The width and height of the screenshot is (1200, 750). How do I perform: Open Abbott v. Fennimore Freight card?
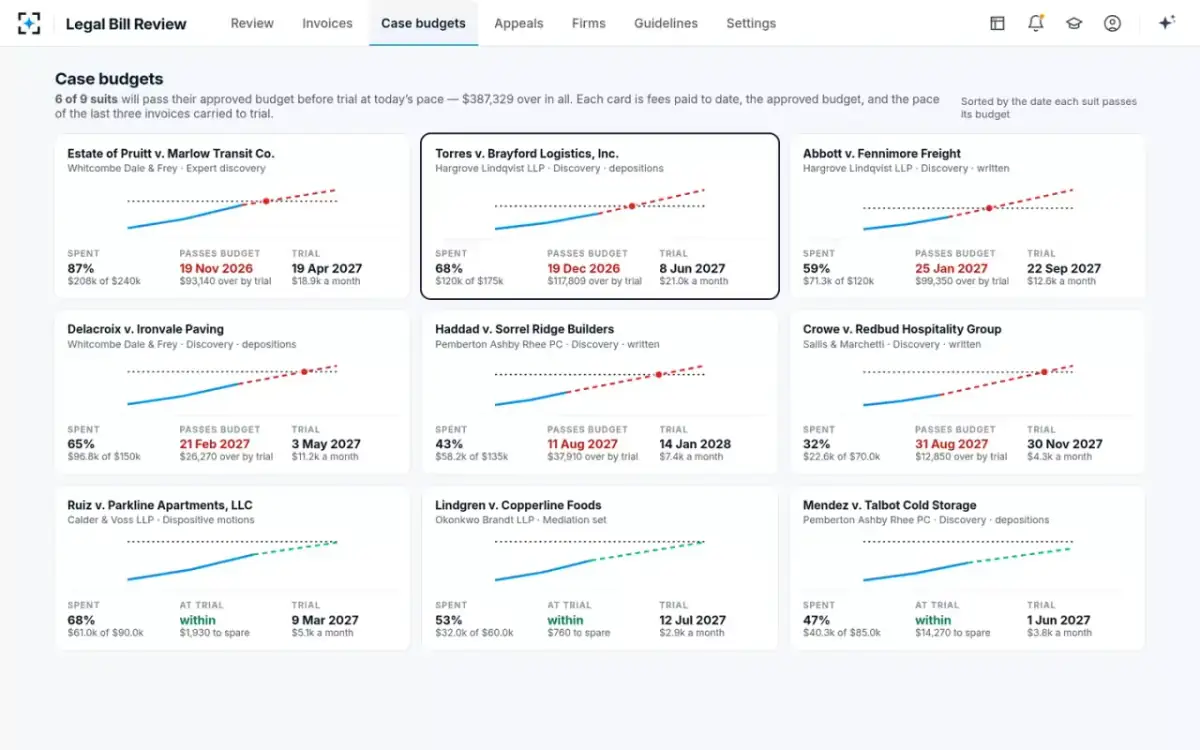click(968, 216)
